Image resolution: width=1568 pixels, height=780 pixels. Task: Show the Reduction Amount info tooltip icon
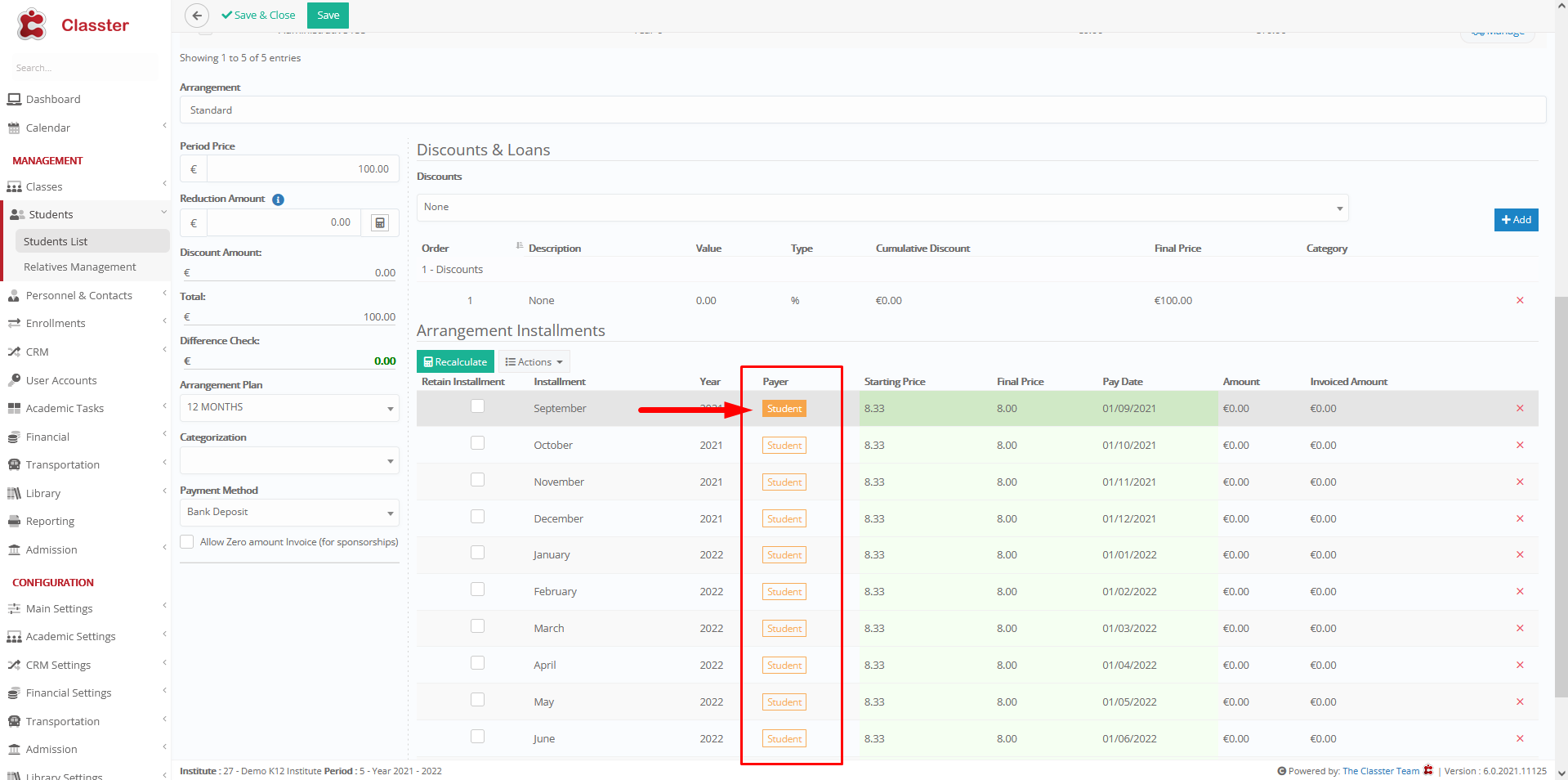[x=278, y=199]
